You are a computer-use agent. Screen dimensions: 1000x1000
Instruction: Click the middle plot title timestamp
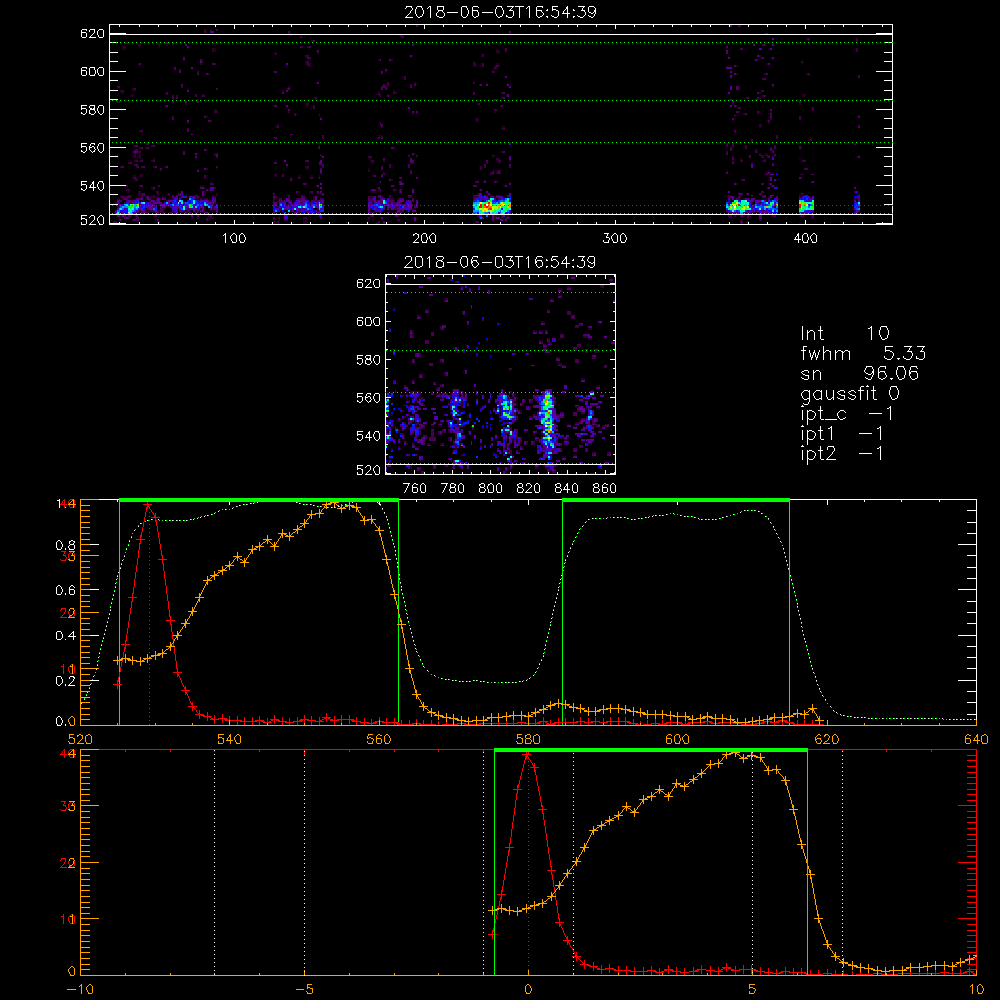click(501, 262)
